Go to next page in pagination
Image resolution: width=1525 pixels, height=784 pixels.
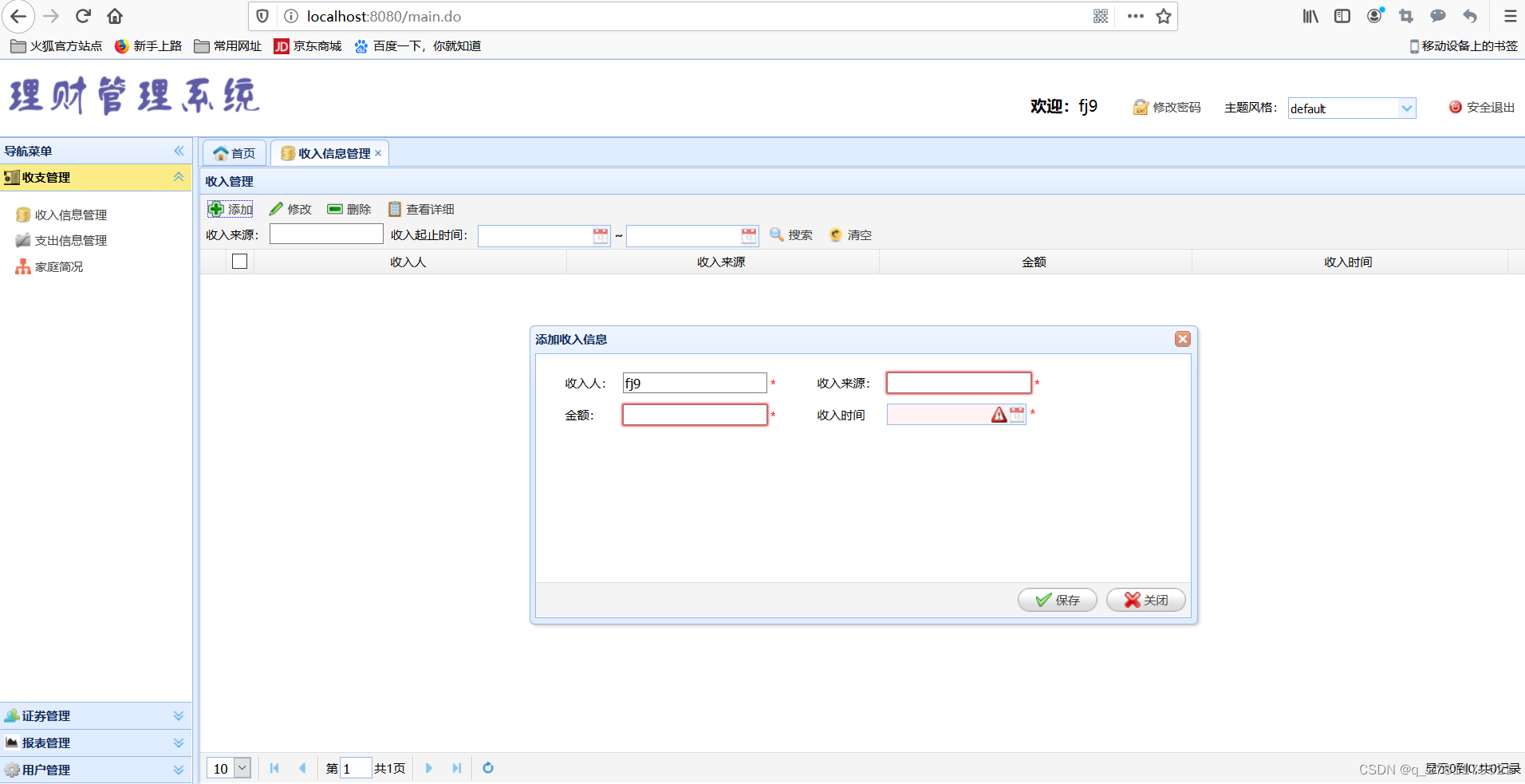pyautogui.click(x=429, y=768)
